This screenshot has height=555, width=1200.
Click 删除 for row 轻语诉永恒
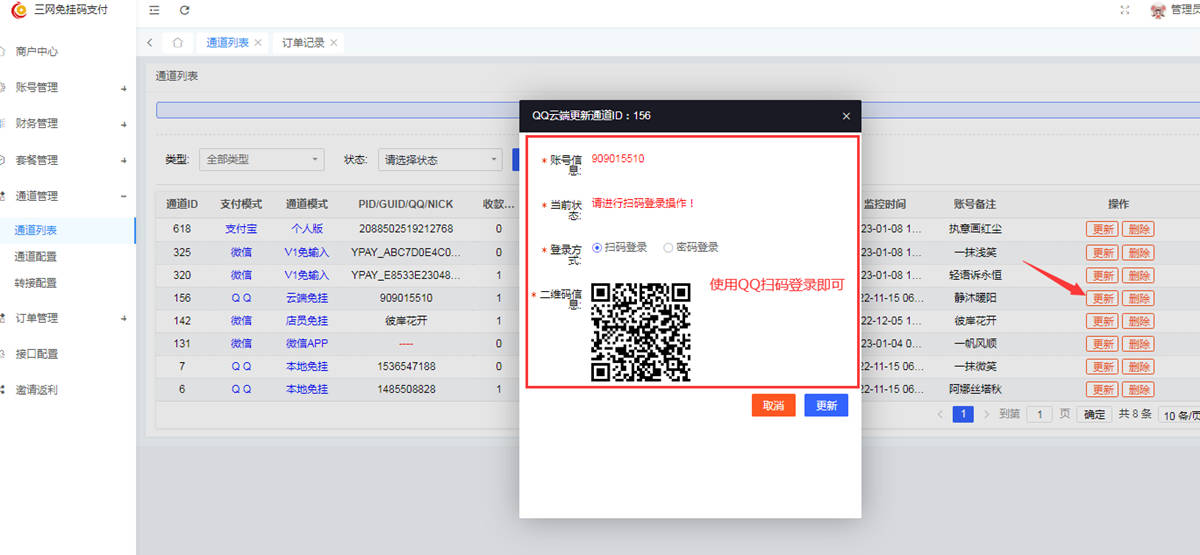[1138, 275]
